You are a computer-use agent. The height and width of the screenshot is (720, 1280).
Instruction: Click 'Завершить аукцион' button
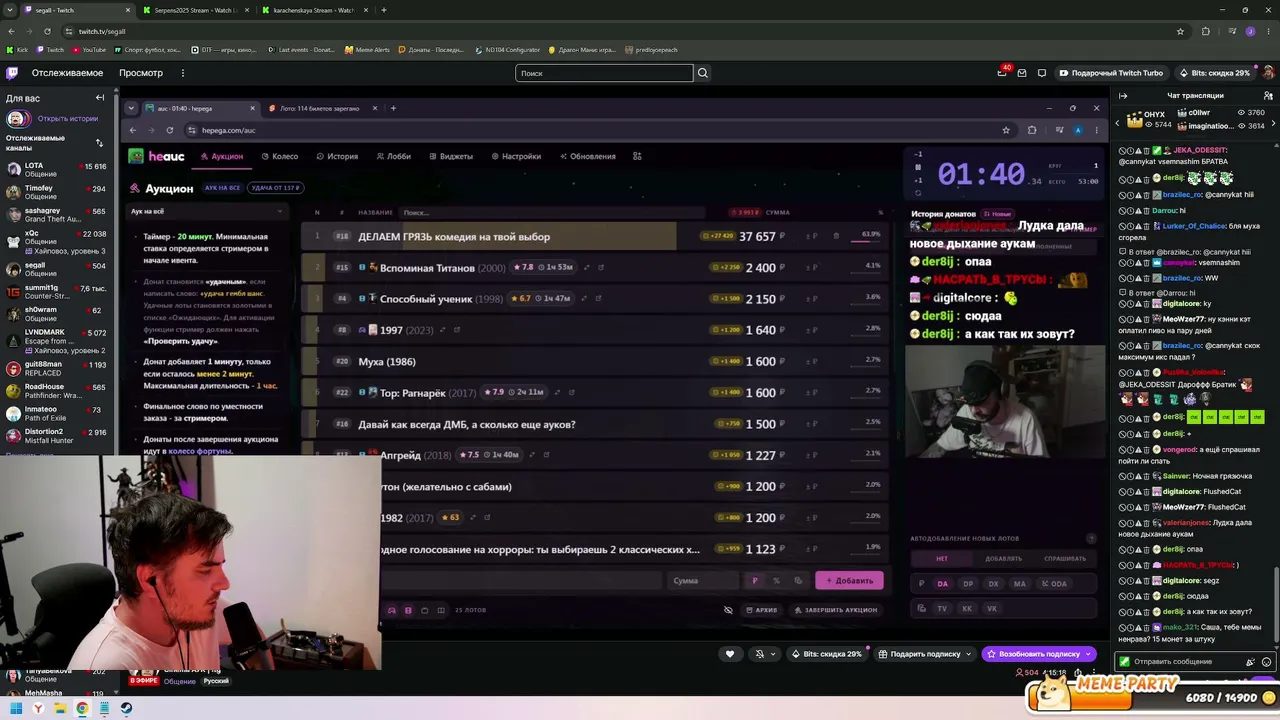835,610
